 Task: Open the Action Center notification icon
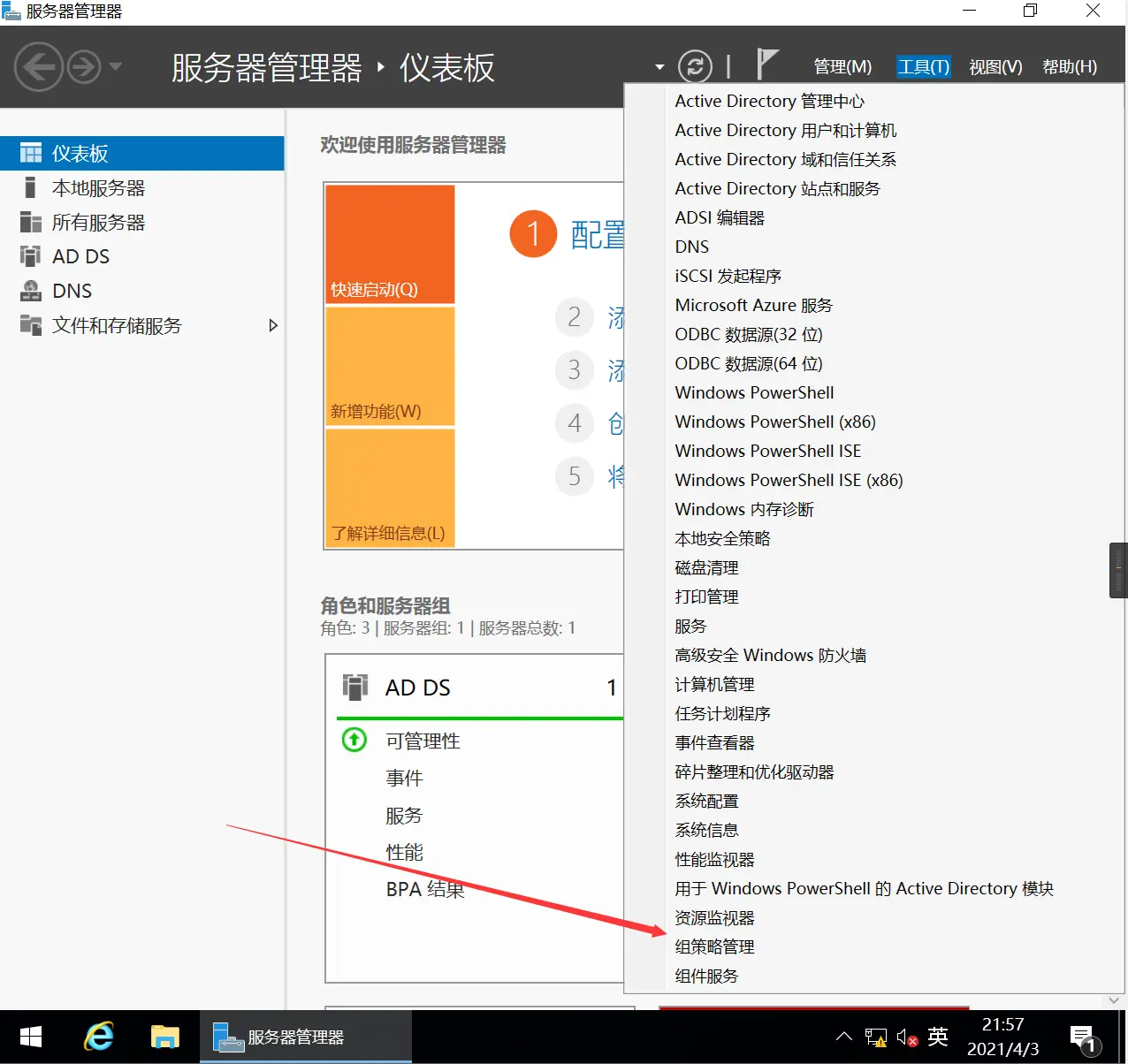pyautogui.click(x=1084, y=1038)
